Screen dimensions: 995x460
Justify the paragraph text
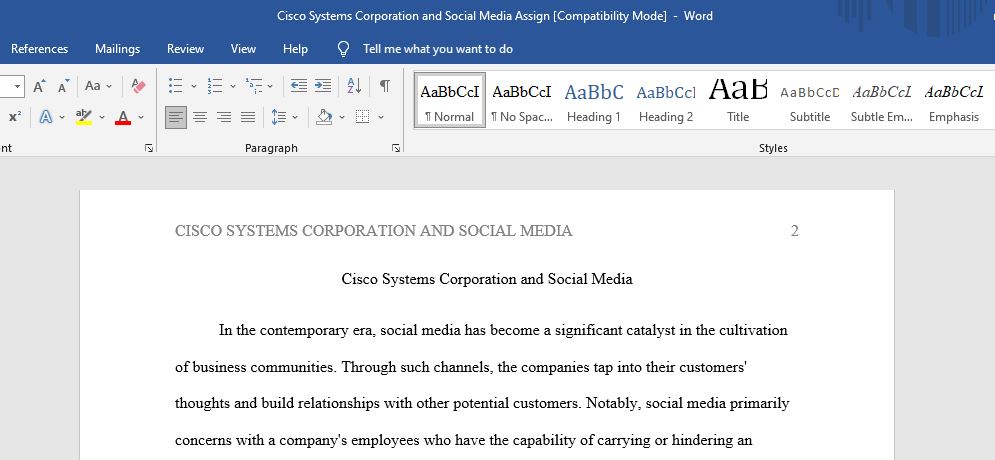[x=248, y=117]
